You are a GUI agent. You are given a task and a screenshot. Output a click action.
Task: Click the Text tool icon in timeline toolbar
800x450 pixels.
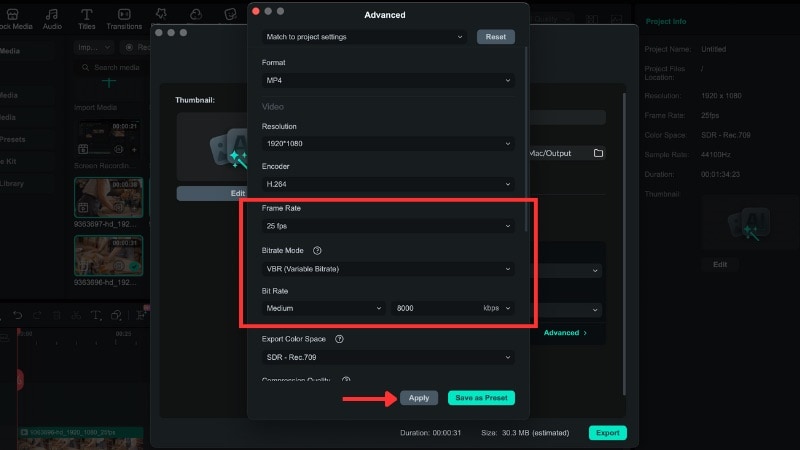click(x=96, y=316)
